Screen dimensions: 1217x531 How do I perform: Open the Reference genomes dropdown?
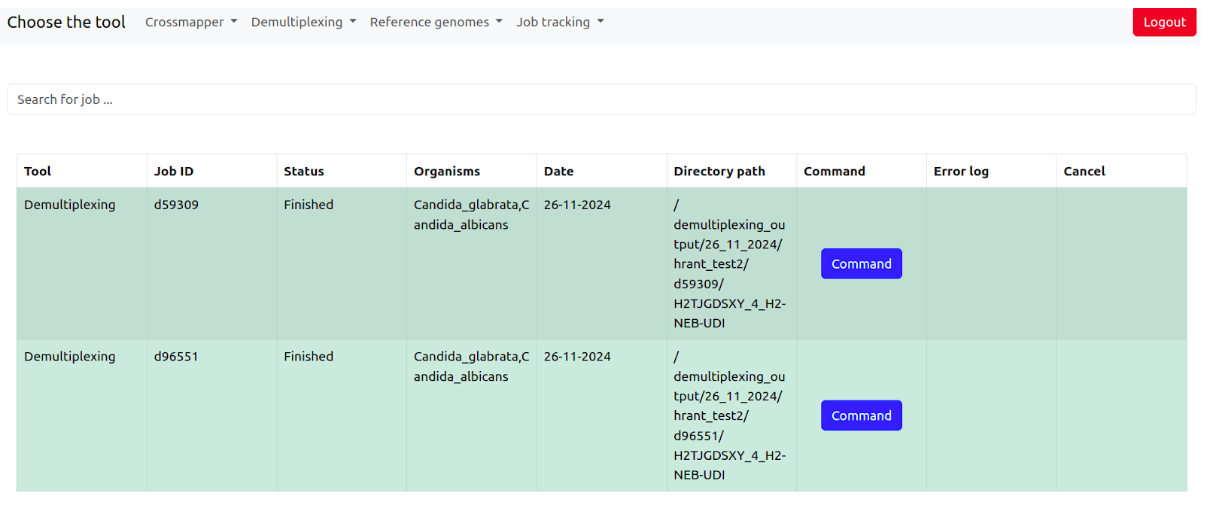point(435,22)
